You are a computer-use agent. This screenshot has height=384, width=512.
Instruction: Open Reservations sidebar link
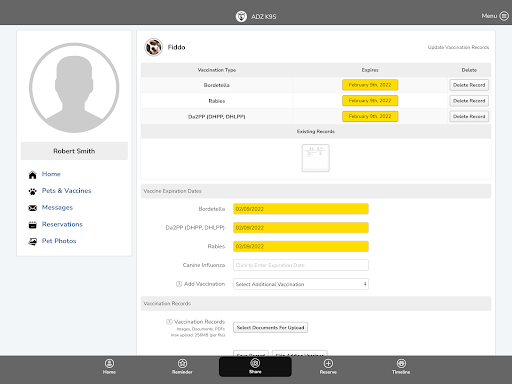pos(62,224)
